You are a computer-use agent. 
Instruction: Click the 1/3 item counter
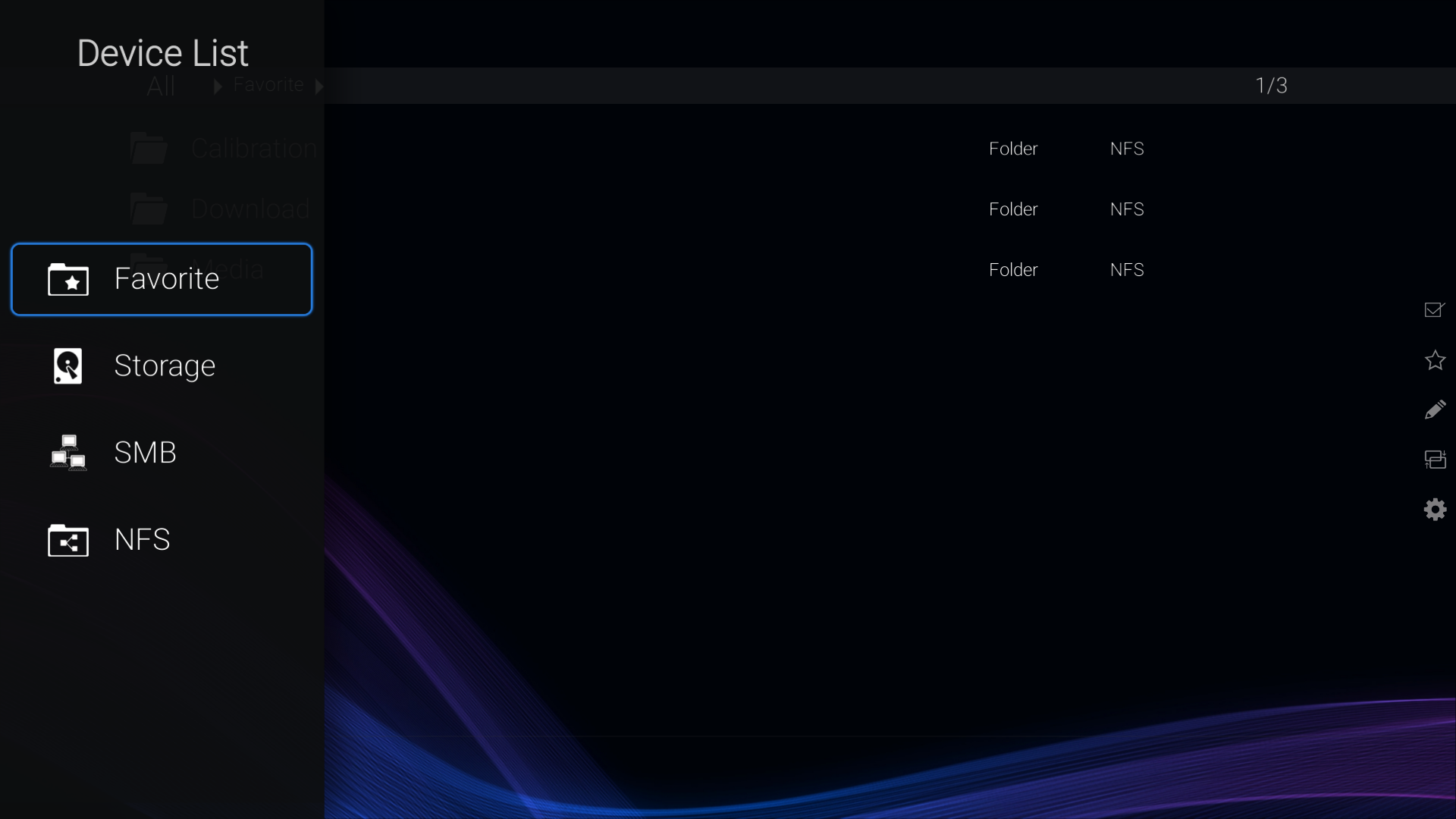coord(1271,85)
